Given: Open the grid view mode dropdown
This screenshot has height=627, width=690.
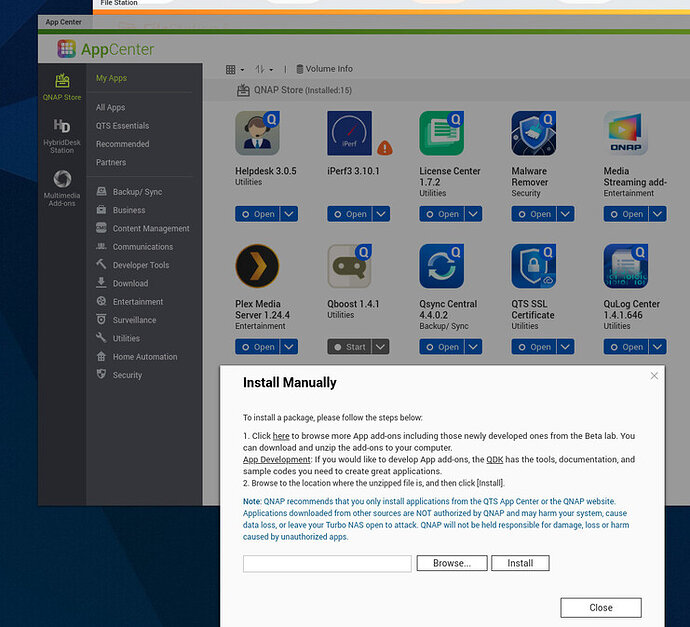Looking at the screenshot, I should coord(235,70).
